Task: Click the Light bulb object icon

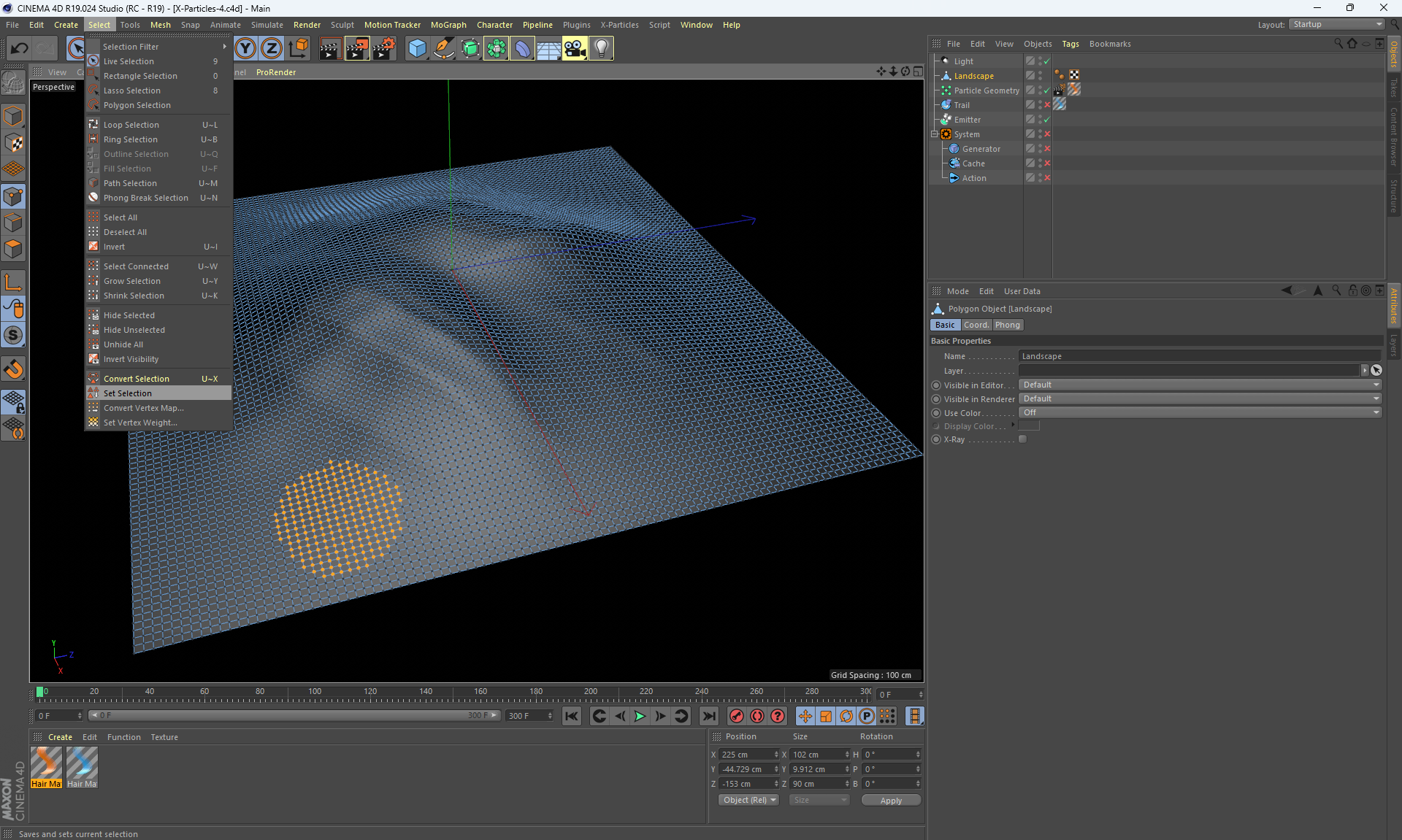Action: click(601, 49)
